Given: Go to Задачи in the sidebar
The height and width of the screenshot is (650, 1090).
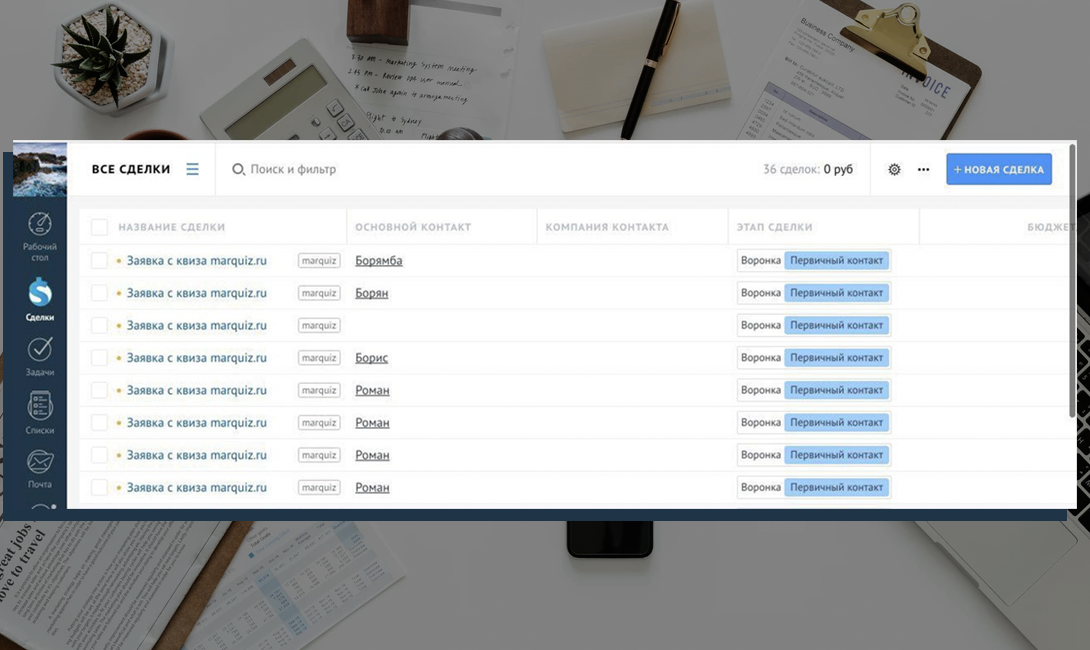Looking at the screenshot, I should [x=40, y=357].
